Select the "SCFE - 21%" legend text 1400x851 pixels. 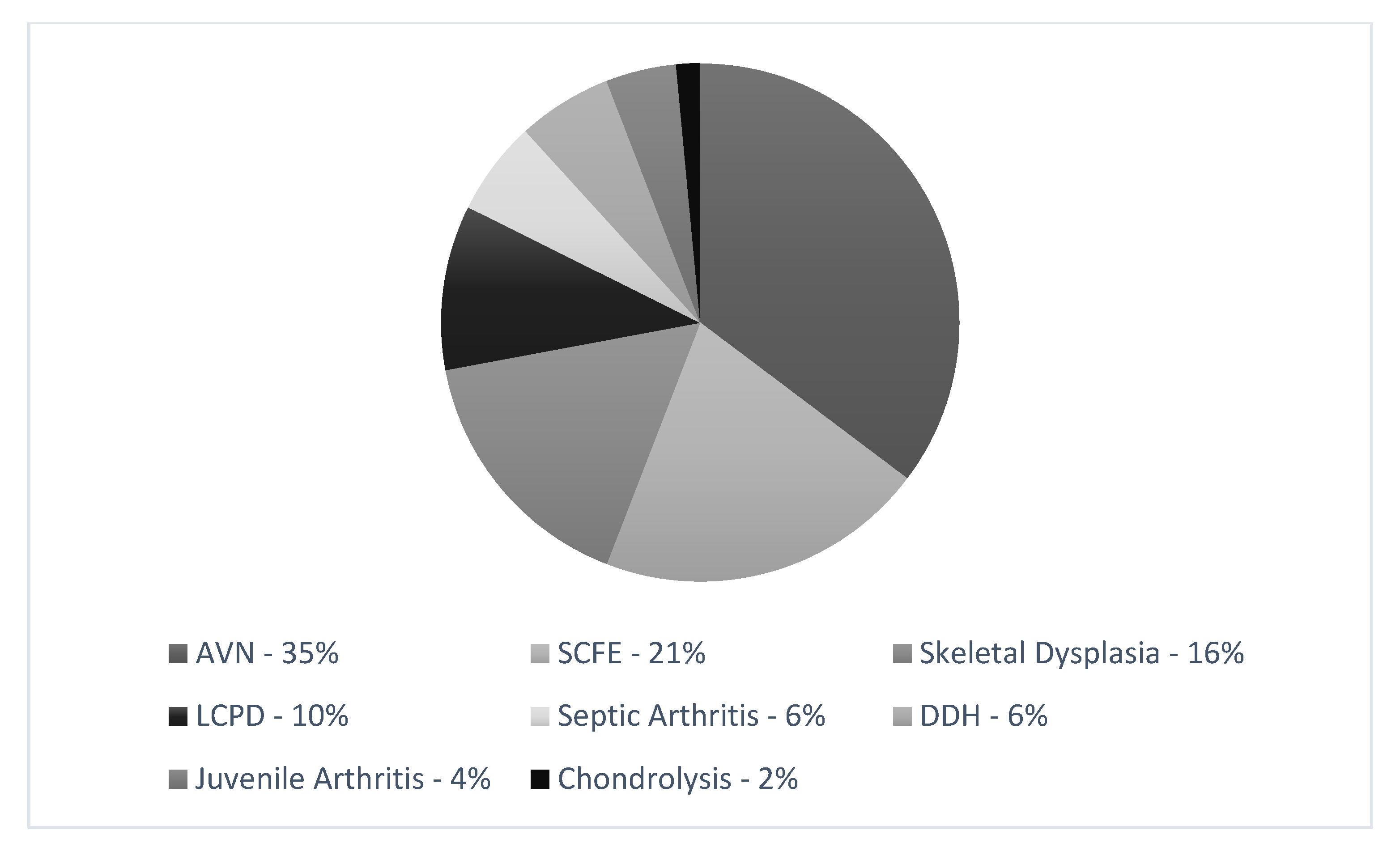631,653
